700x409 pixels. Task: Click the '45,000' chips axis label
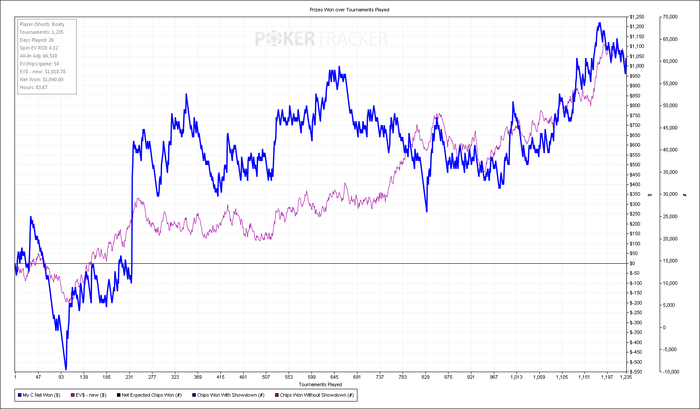[671, 128]
